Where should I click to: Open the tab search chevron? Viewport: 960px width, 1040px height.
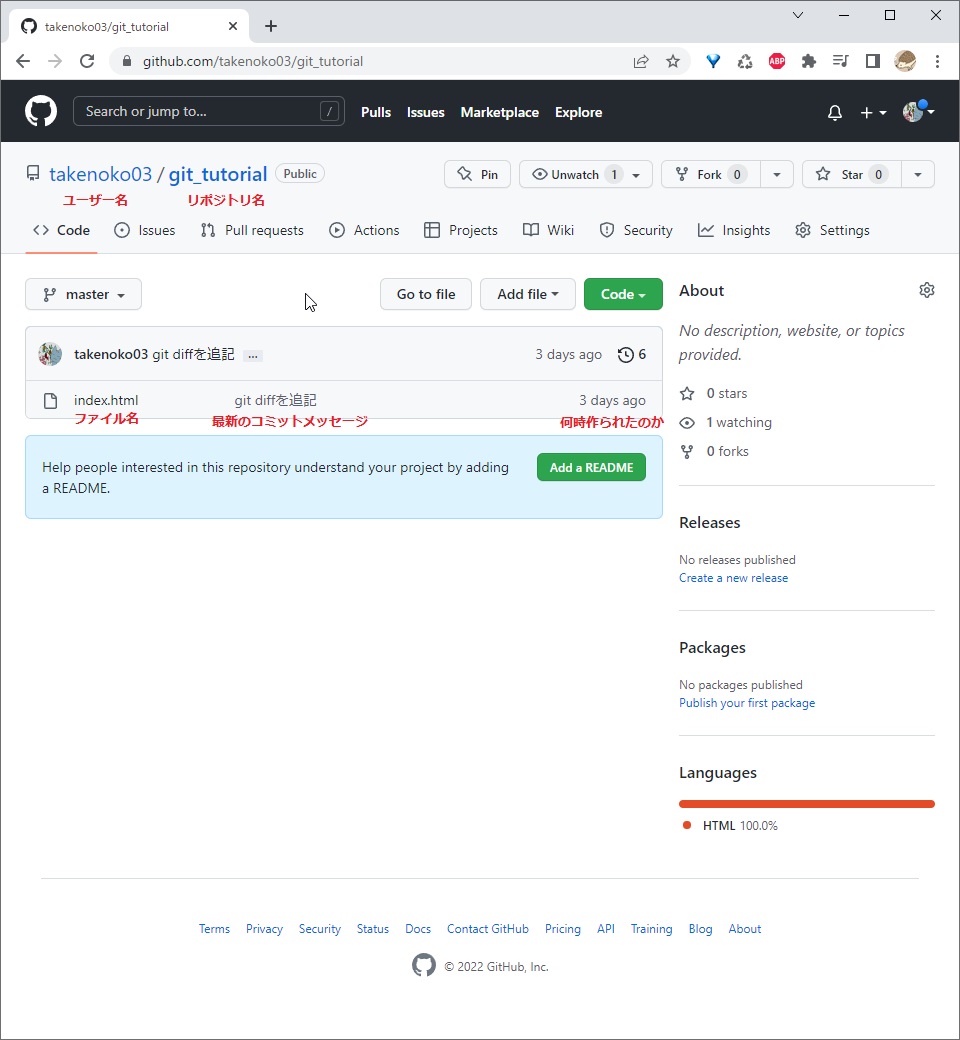tap(798, 15)
